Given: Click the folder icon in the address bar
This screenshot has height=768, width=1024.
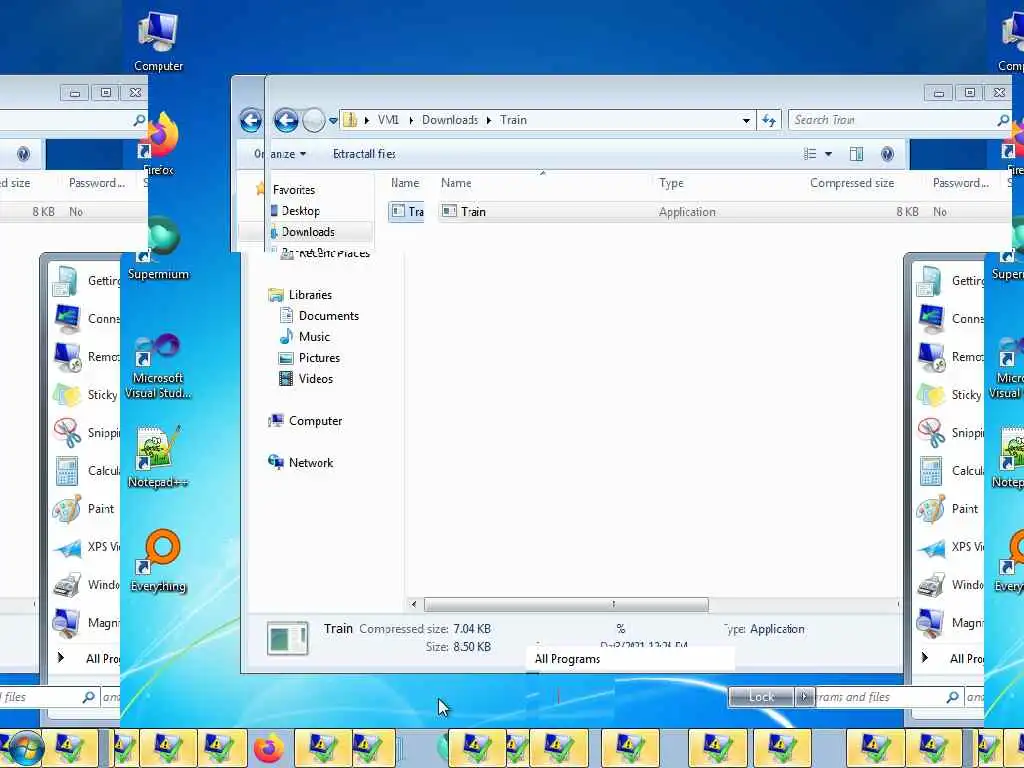Looking at the screenshot, I should click(350, 120).
